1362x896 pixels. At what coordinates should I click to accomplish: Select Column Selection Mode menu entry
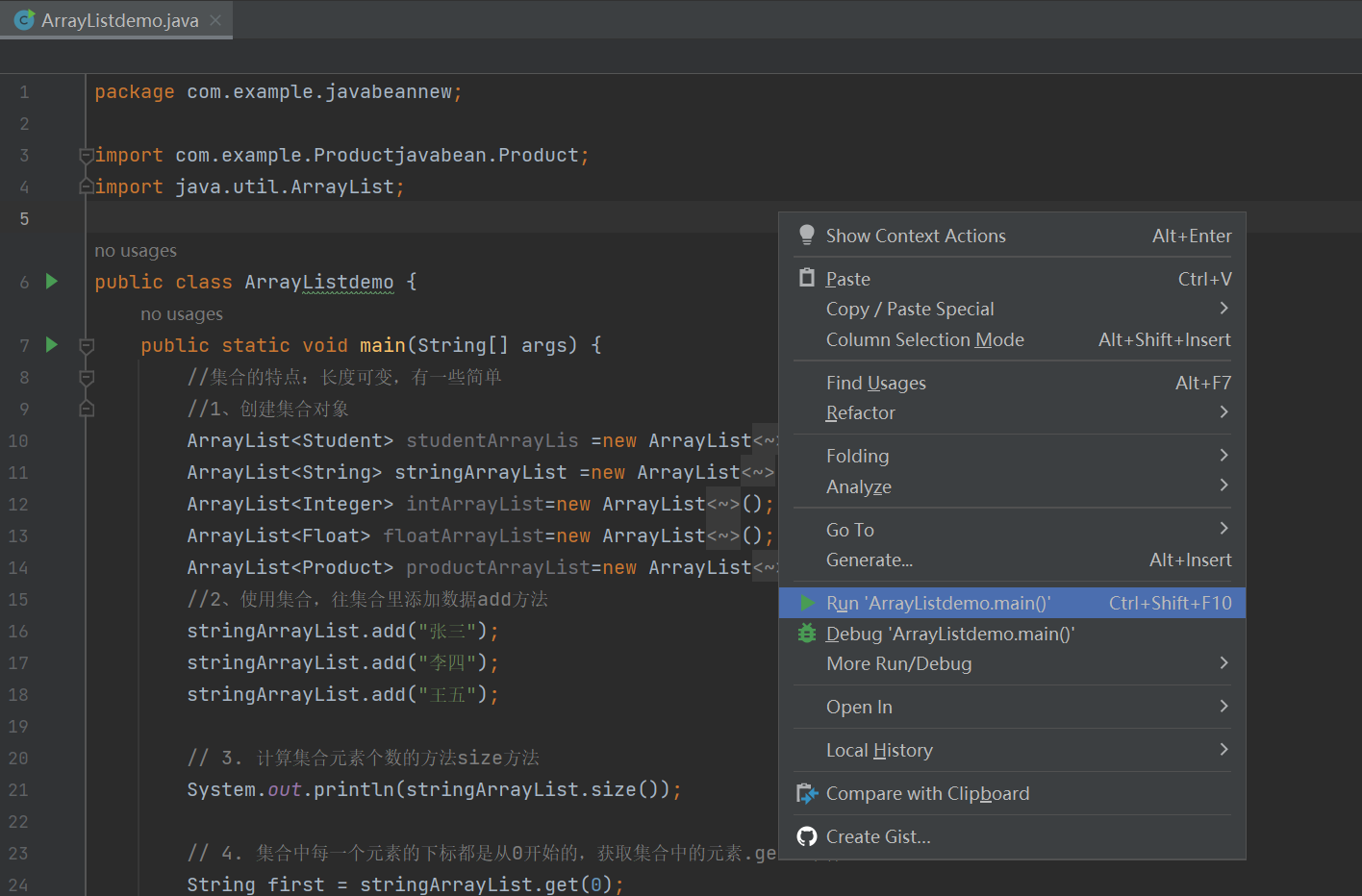point(1012,339)
